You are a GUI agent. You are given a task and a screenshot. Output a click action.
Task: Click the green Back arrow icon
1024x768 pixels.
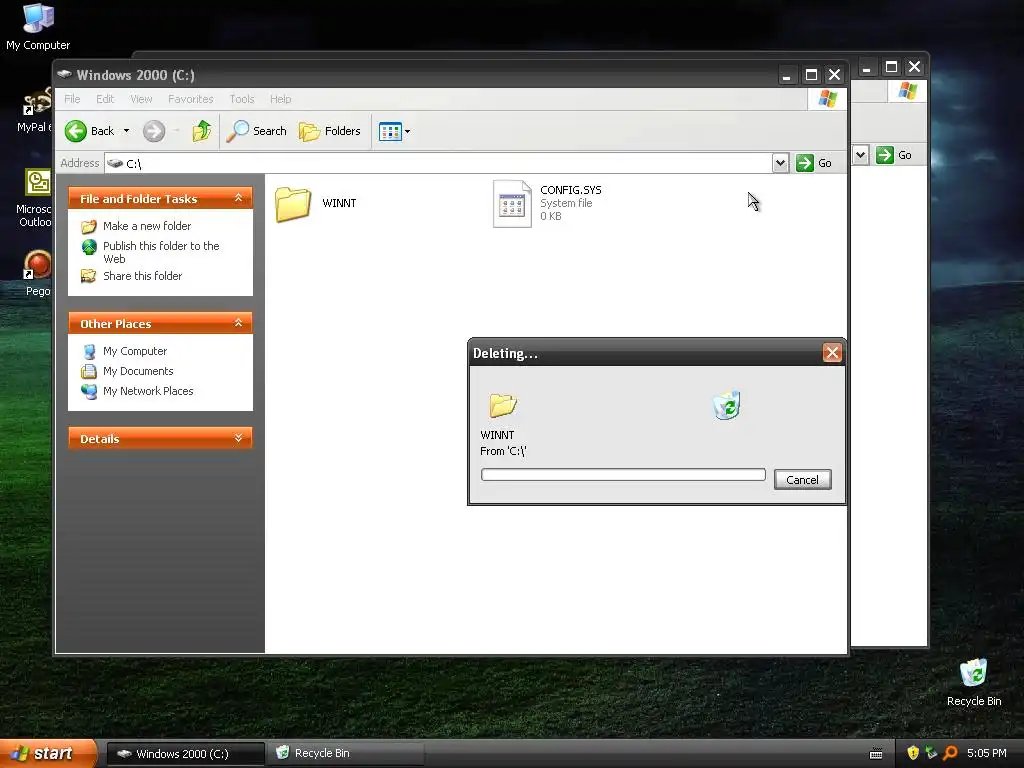[x=76, y=131]
